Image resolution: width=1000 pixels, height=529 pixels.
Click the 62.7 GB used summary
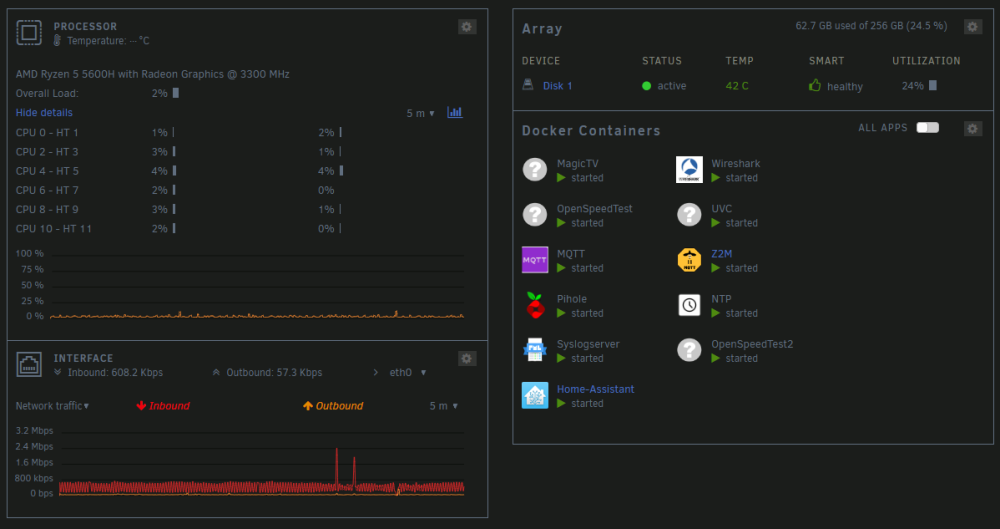coord(871,26)
